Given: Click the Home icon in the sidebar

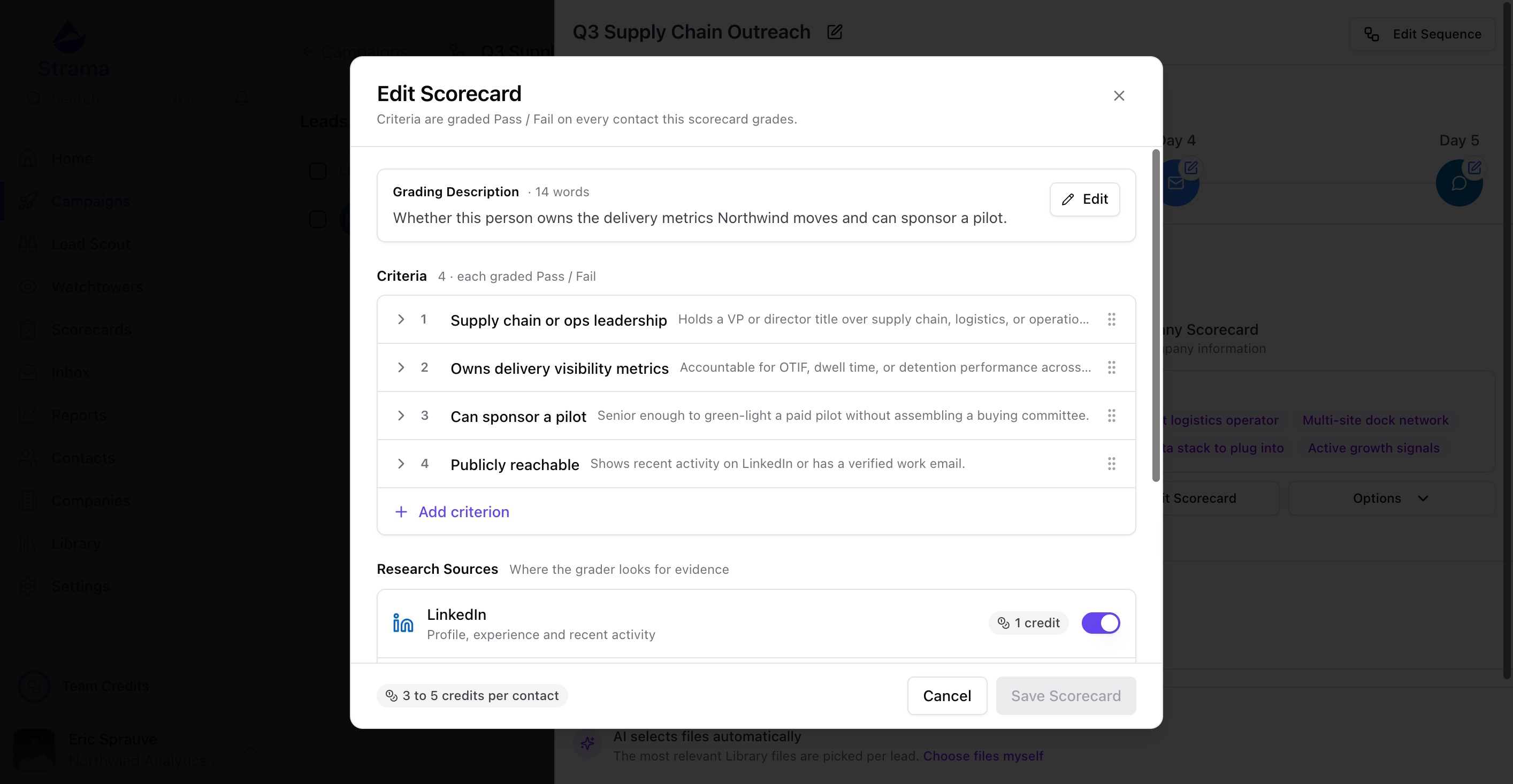Looking at the screenshot, I should point(28,158).
